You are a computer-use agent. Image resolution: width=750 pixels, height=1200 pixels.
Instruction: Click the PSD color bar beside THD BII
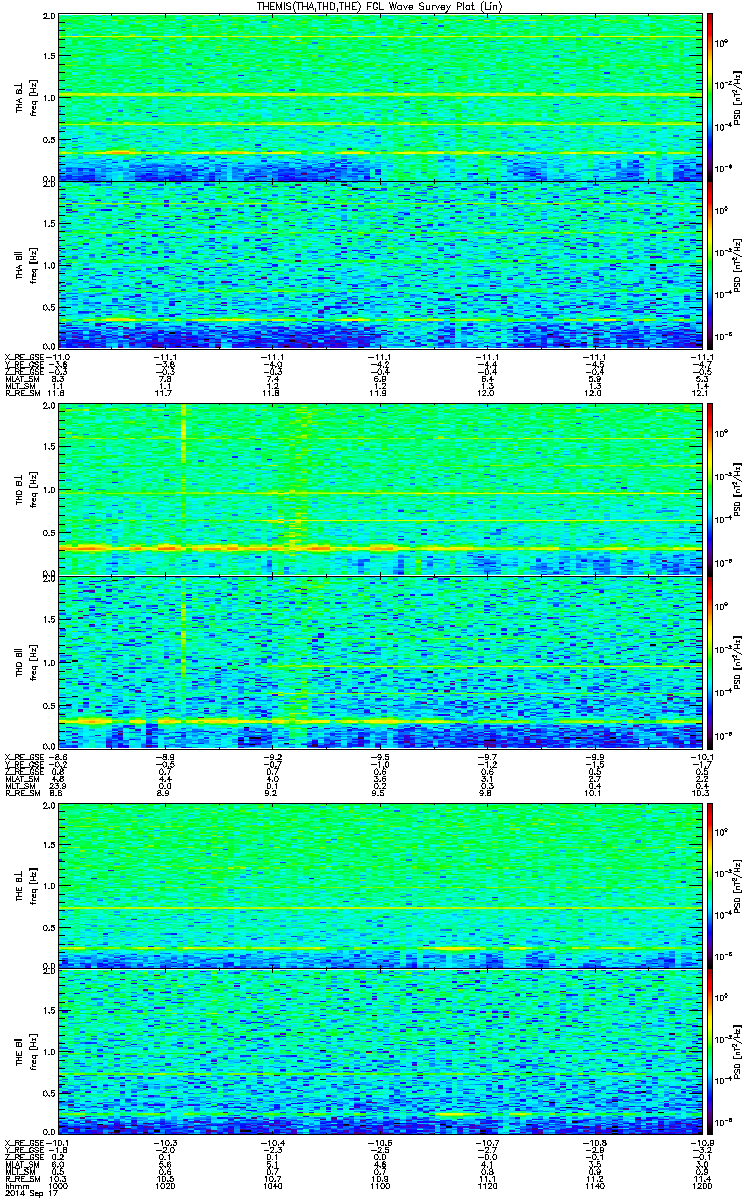[710, 661]
